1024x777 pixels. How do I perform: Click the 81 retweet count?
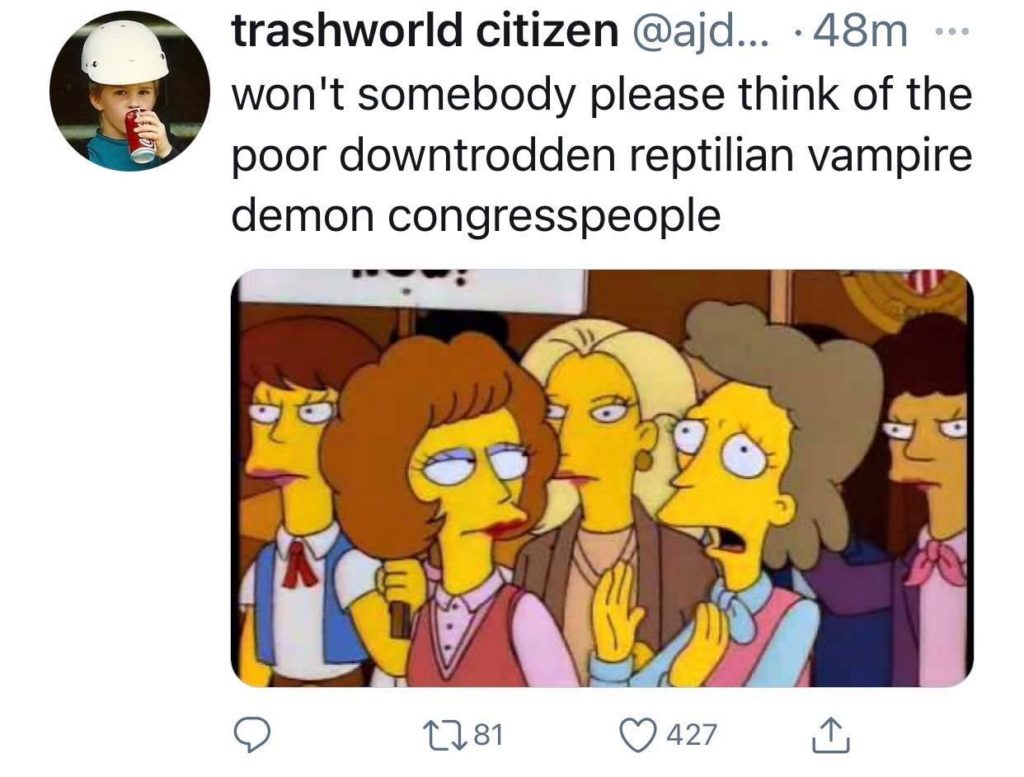click(488, 735)
